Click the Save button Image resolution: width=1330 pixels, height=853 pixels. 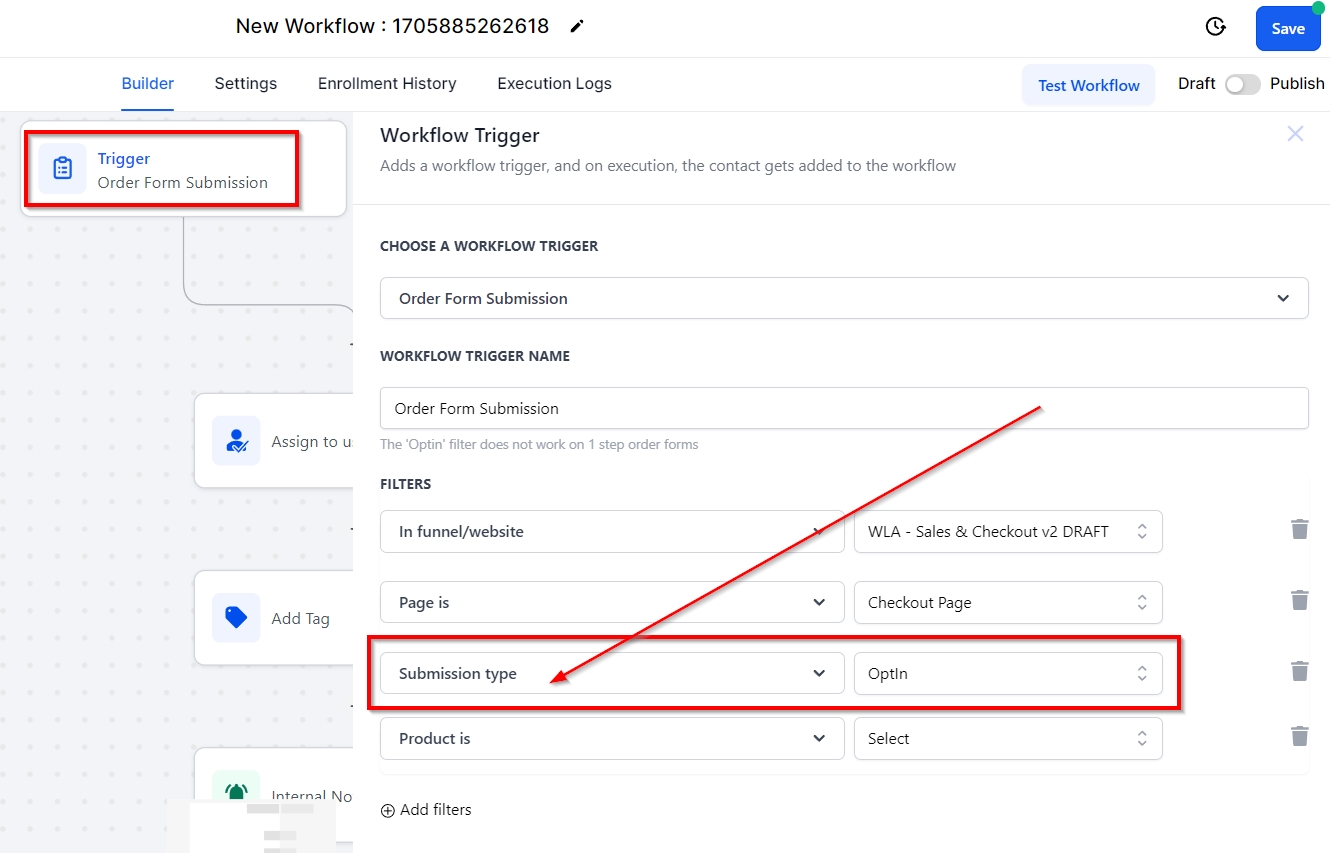1287,29
